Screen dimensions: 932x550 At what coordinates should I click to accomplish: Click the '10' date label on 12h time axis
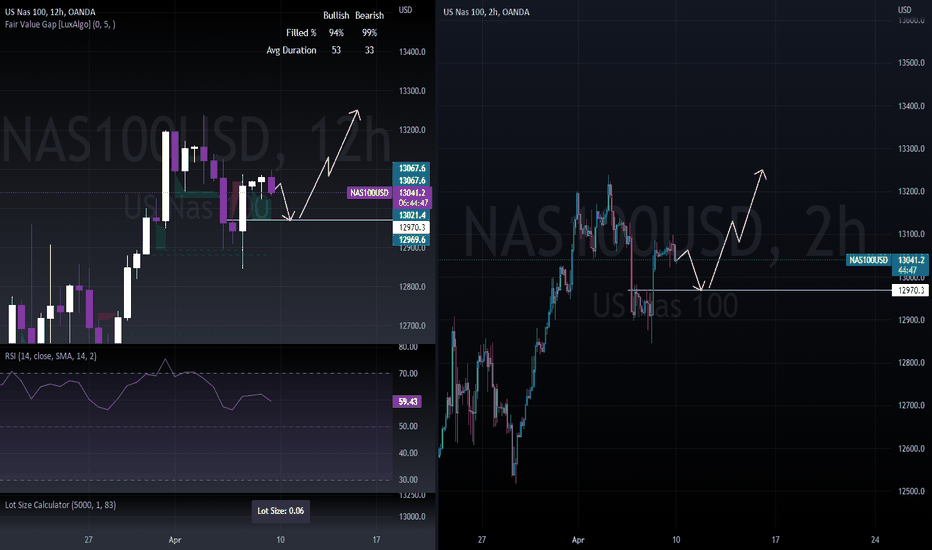pyautogui.click(x=281, y=540)
